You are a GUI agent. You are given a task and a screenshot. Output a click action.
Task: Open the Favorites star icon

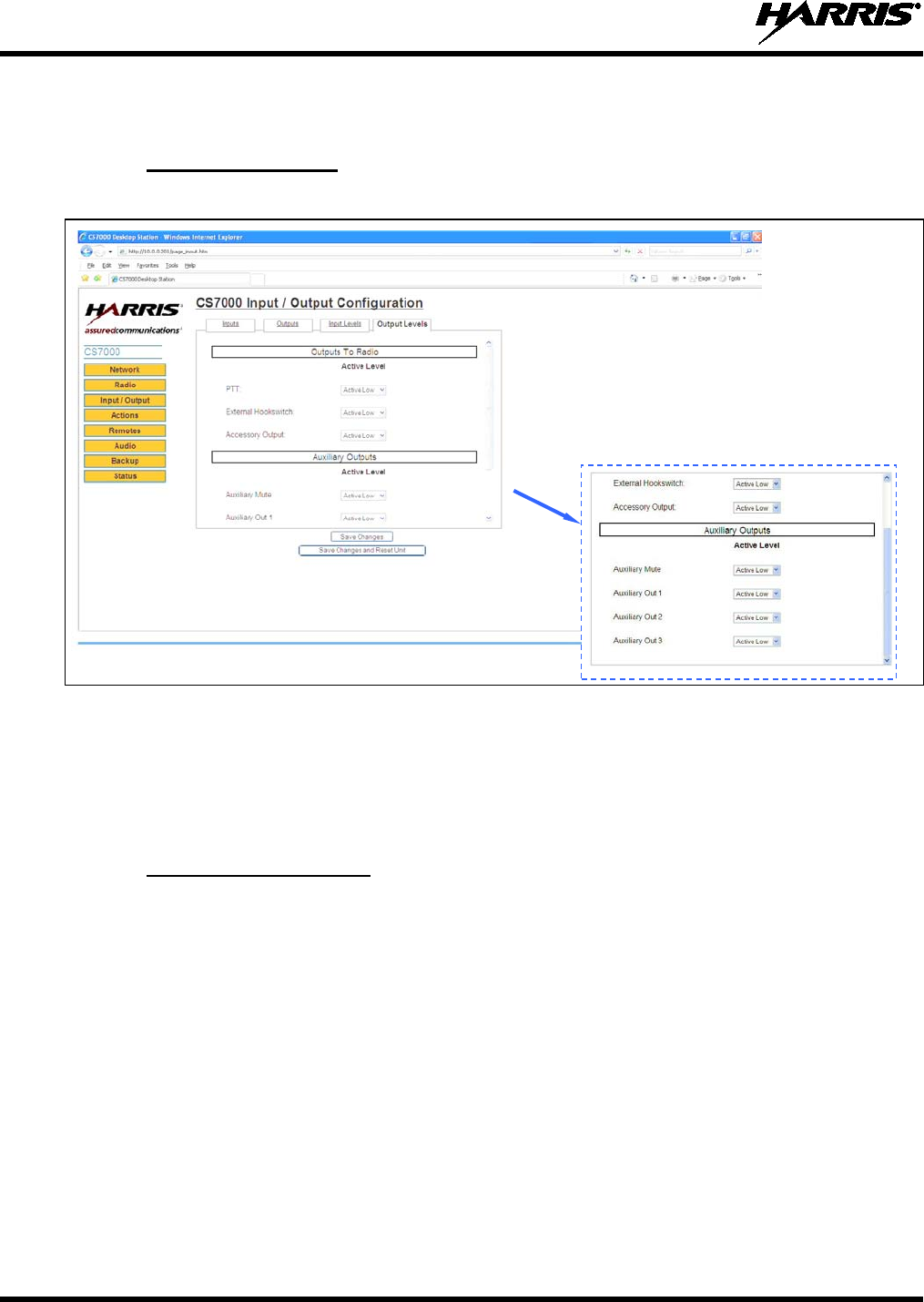coord(86,279)
